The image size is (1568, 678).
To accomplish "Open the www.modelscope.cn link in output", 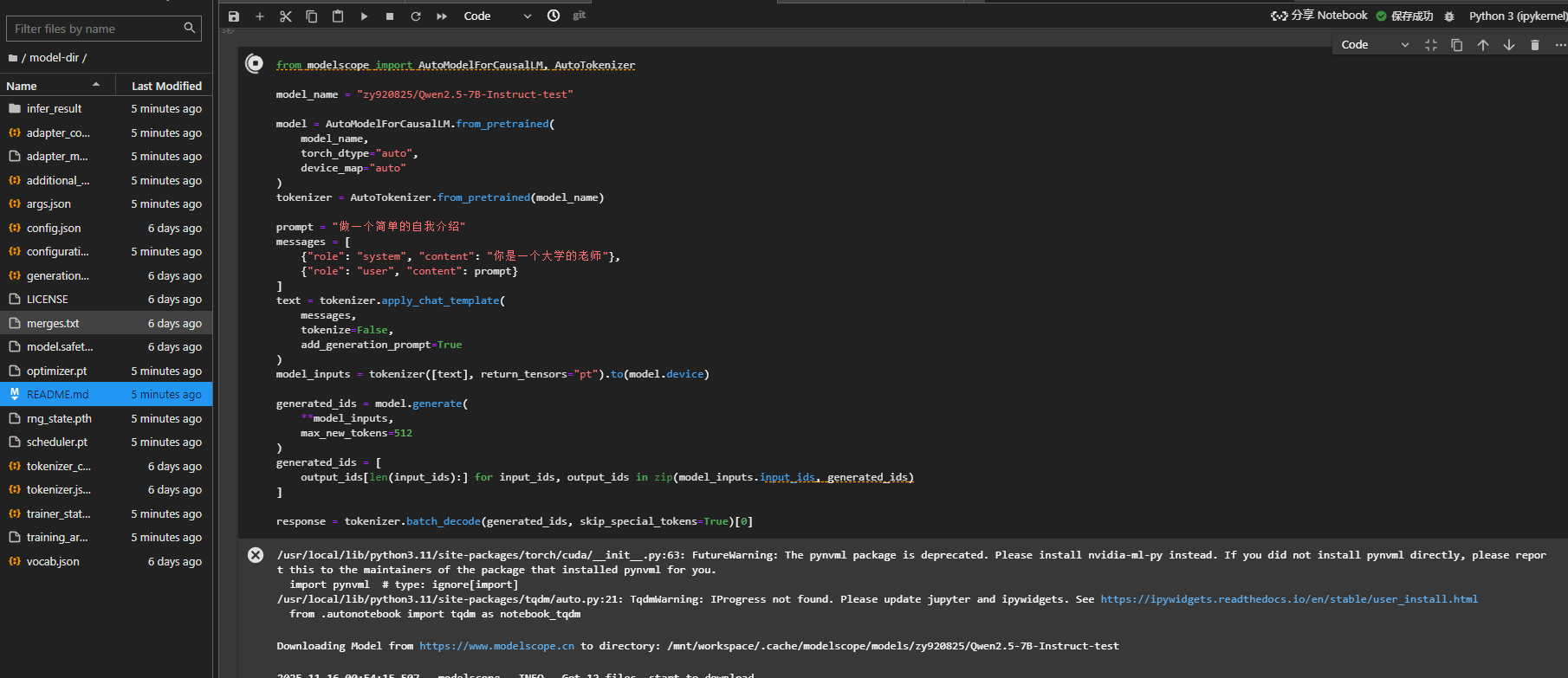I will (x=496, y=646).
